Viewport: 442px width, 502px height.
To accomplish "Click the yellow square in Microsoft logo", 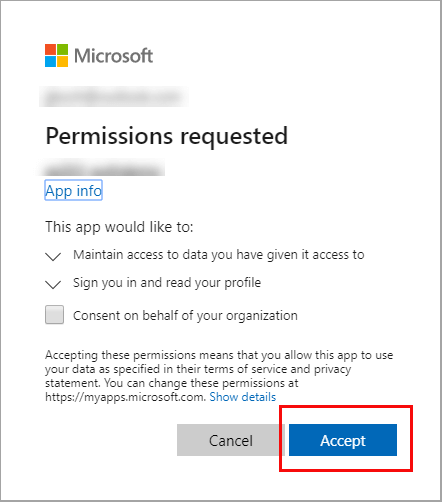I will coord(62,61).
